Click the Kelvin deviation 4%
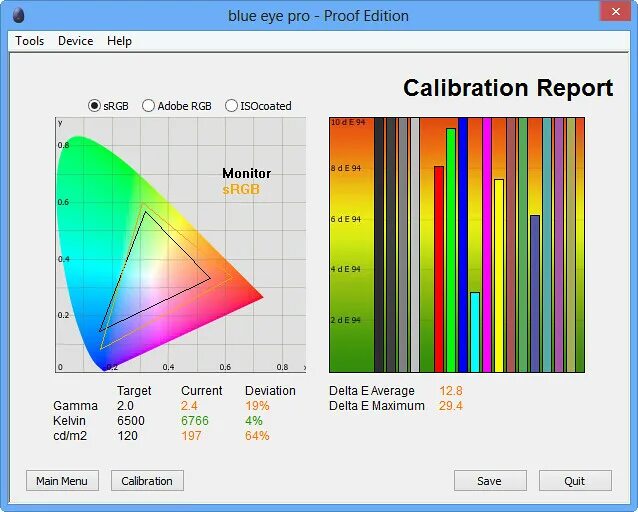The image size is (638, 512). [253, 421]
